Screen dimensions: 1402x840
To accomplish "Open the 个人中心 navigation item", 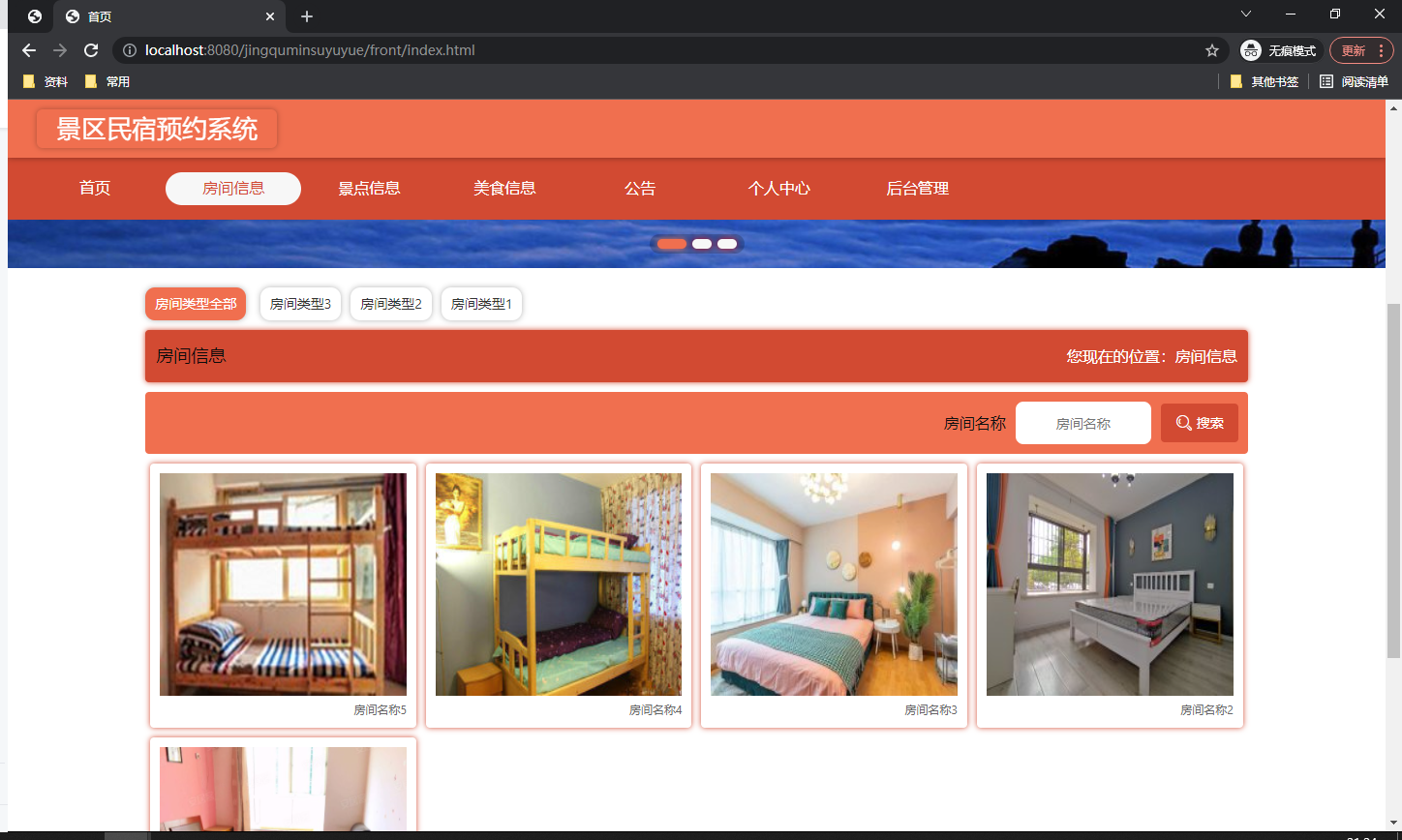I will click(779, 189).
